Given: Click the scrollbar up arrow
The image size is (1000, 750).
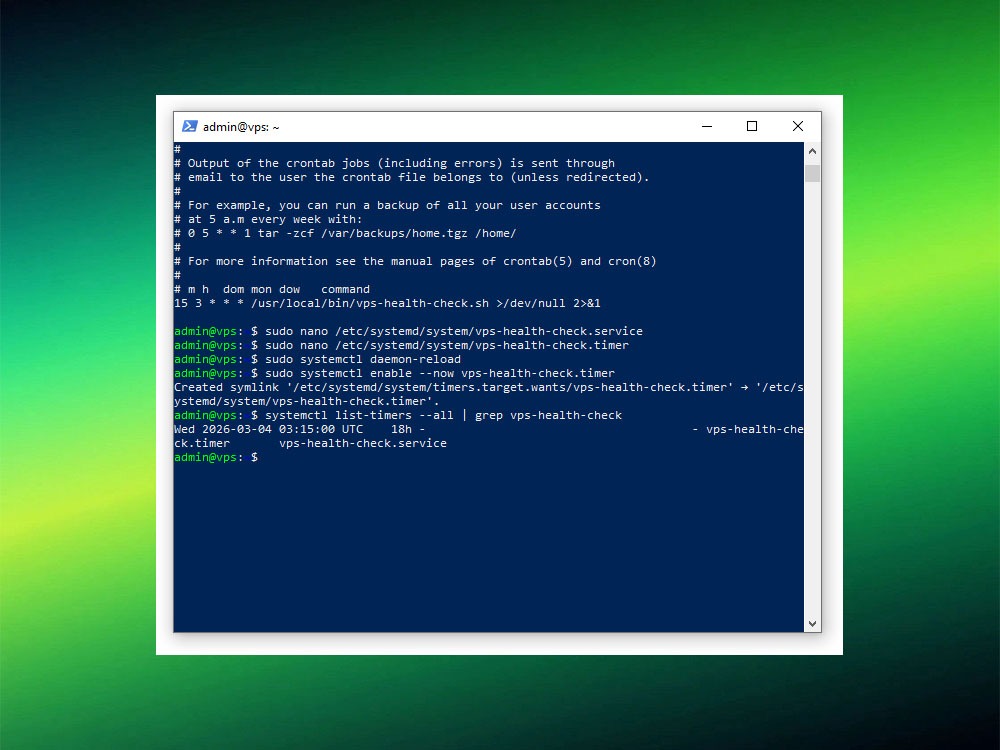Looking at the screenshot, I should (812, 150).
